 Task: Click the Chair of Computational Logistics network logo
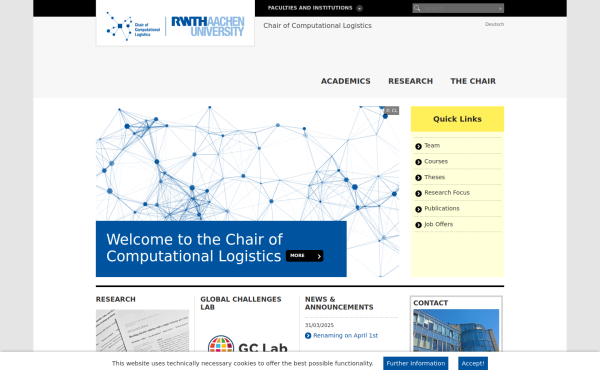point(133,26)
